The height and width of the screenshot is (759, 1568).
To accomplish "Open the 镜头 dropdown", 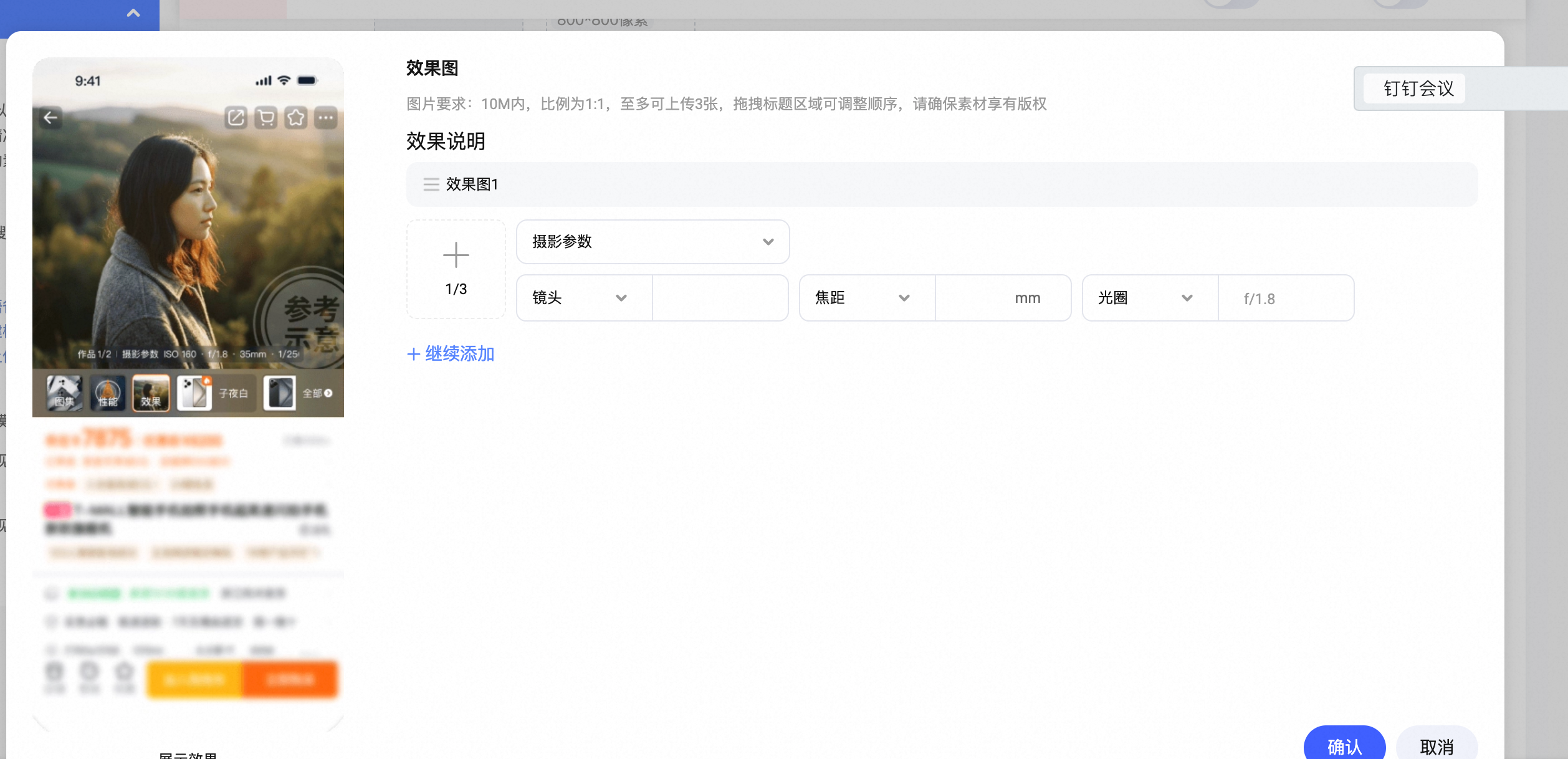I will coord(585,298).
